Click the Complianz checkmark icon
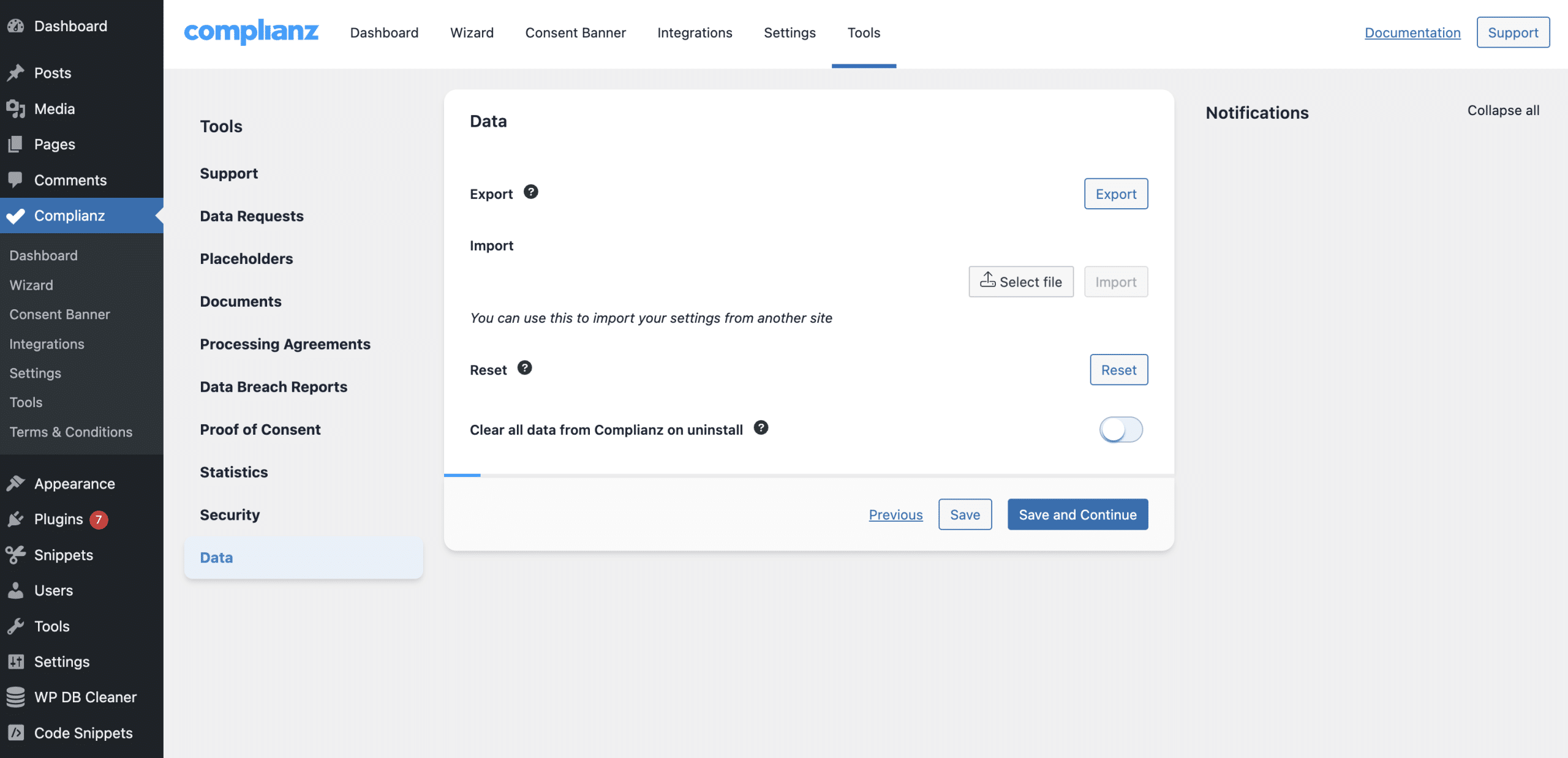The height and width of the screenshot is (758, 1568). click(16, 216)
